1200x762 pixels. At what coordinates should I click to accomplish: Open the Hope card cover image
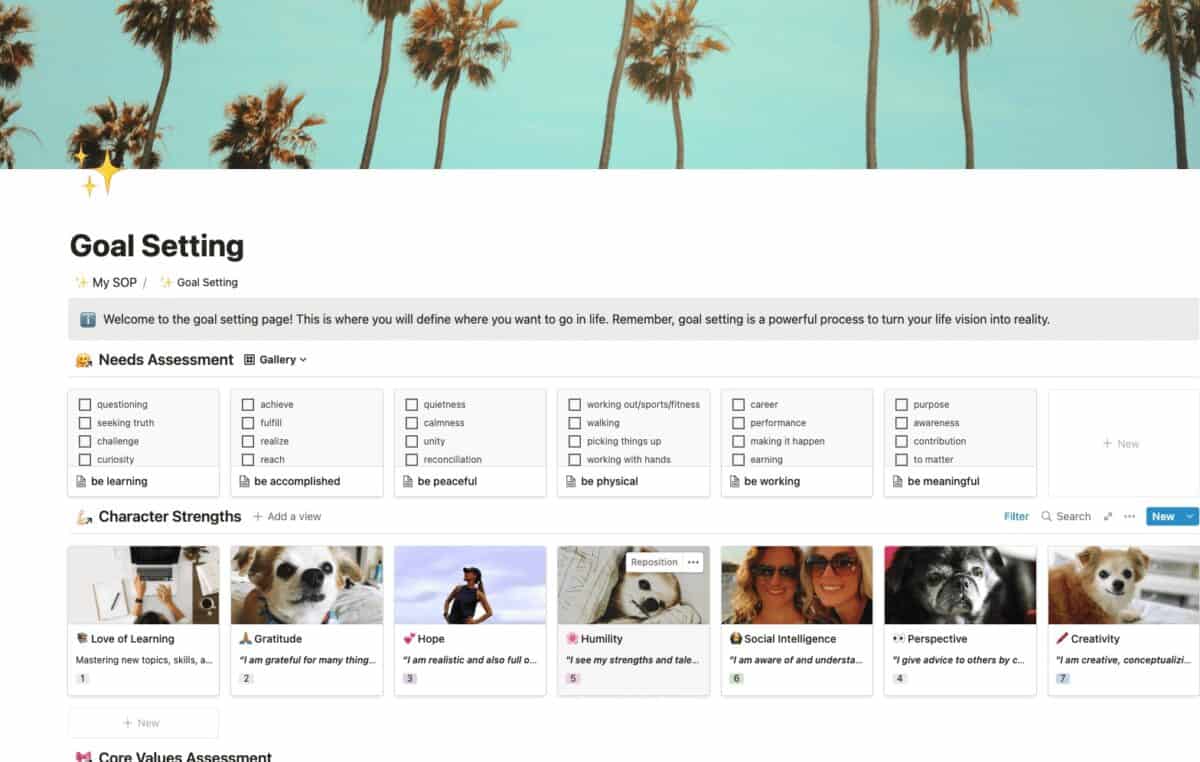tap(470, 585)
